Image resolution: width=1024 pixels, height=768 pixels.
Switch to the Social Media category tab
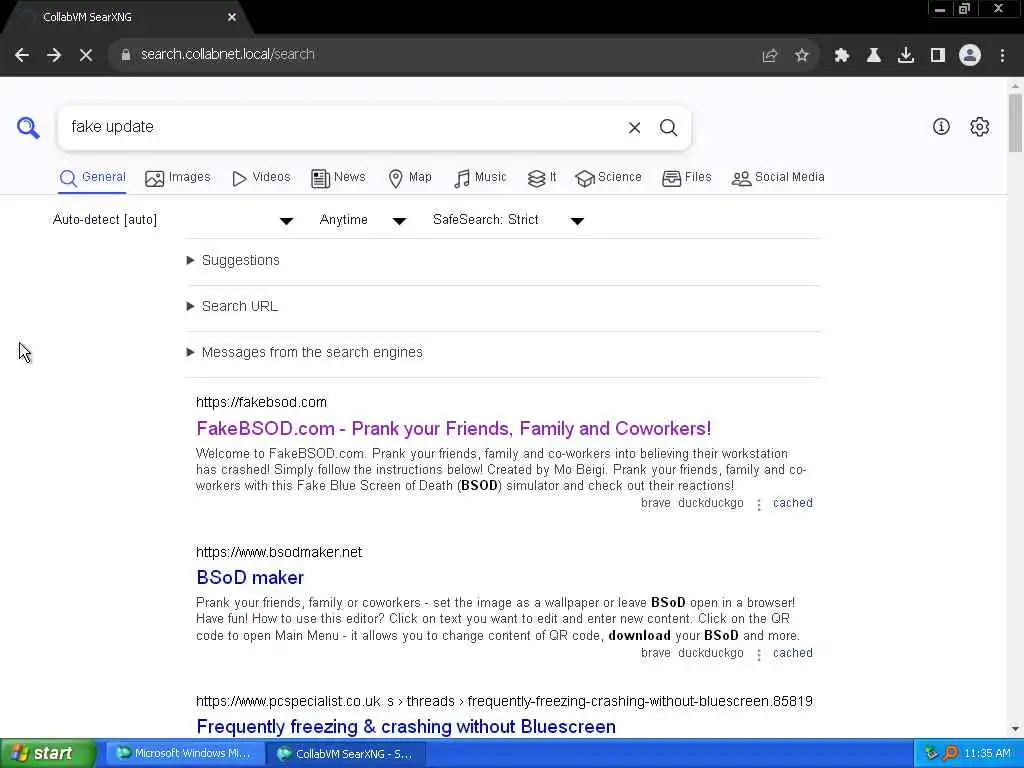pos(778,178)
